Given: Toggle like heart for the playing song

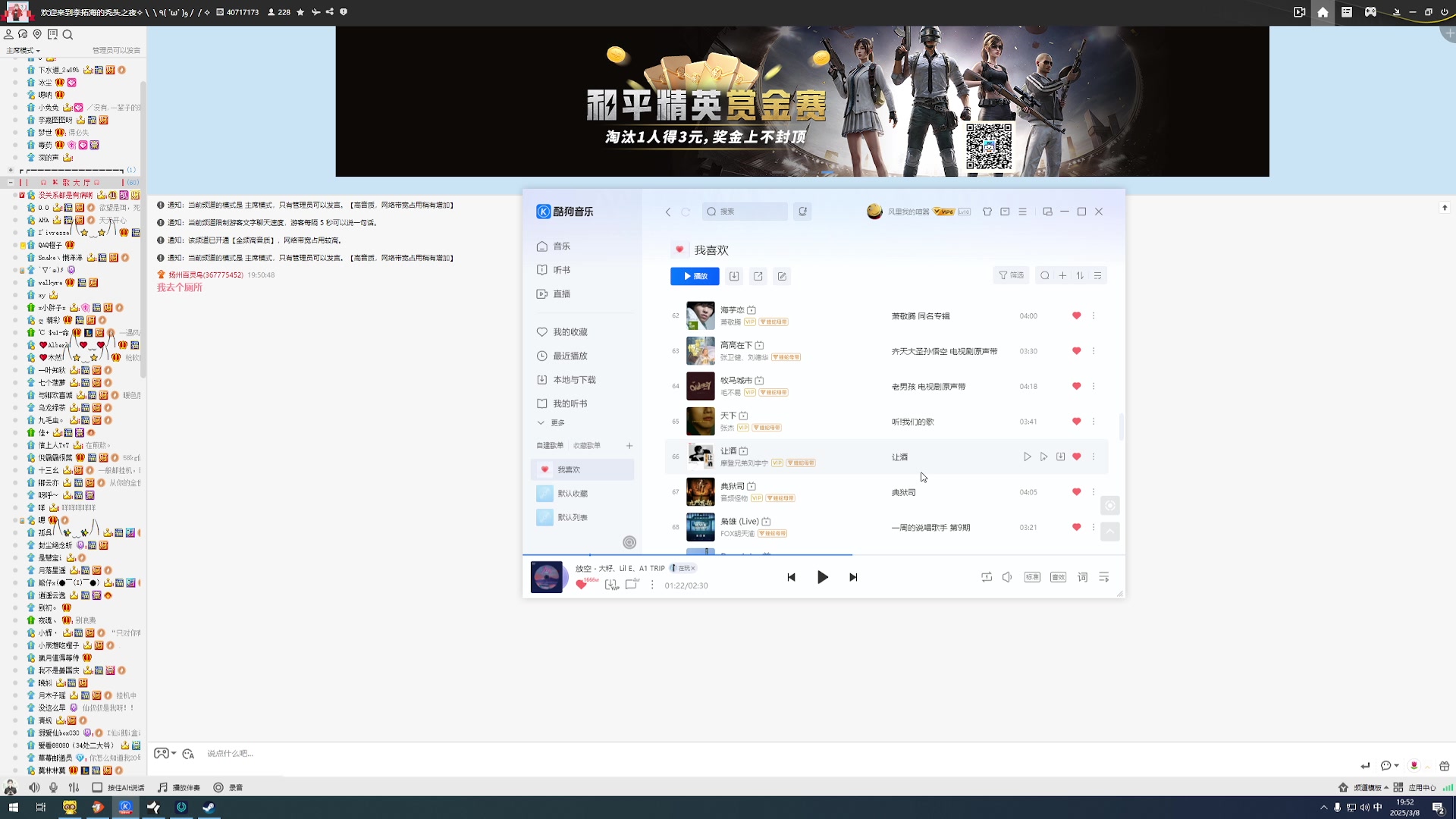Looking at the screenshot, I should [582, 585].
